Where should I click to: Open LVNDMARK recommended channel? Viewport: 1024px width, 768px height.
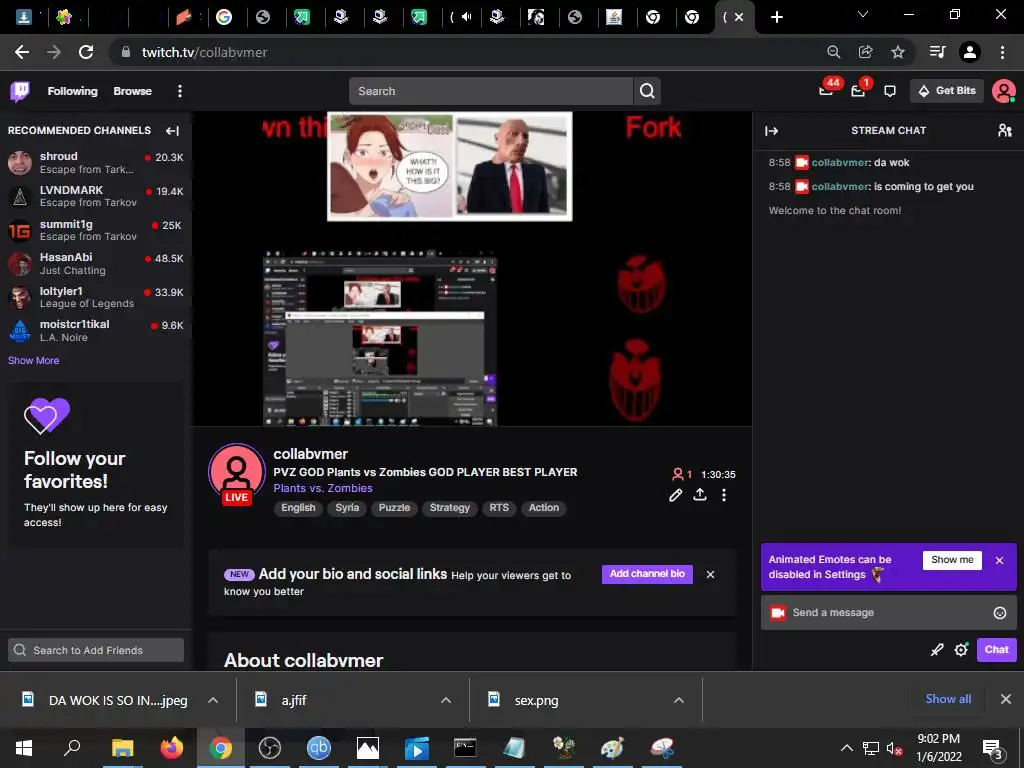(95, 196)
